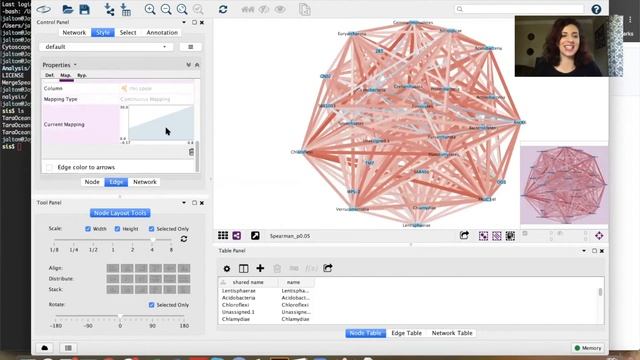Switch to the Network Table tab
Viewport: 640px width, 360px height.
pyautogui.click(x=452, y=333)
